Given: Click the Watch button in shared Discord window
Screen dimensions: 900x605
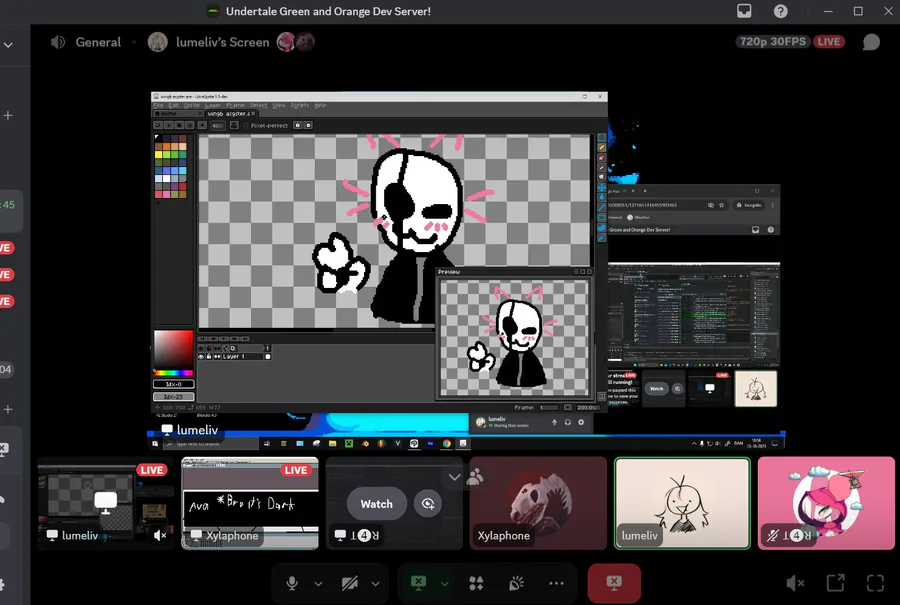Looking at the screenshot, I should [x=656, y=389].
